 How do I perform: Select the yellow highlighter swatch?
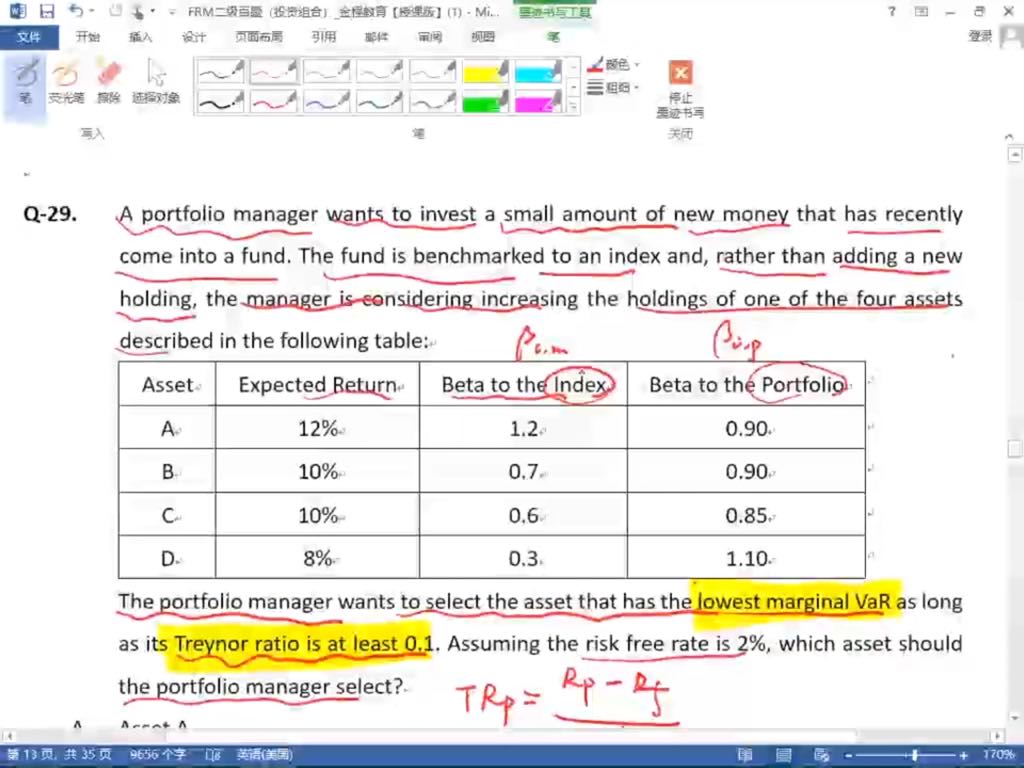click(x=485, y=71)
